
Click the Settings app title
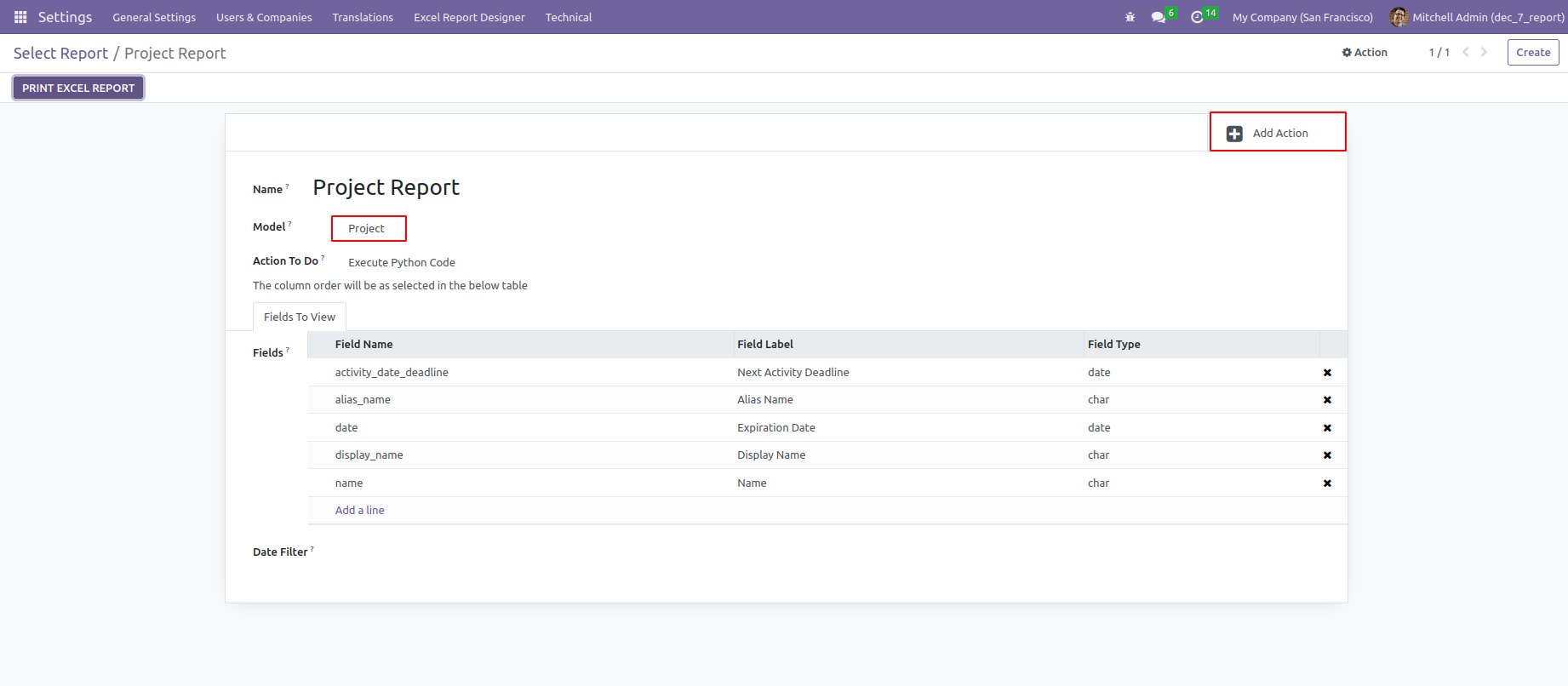tap(65, 17)
